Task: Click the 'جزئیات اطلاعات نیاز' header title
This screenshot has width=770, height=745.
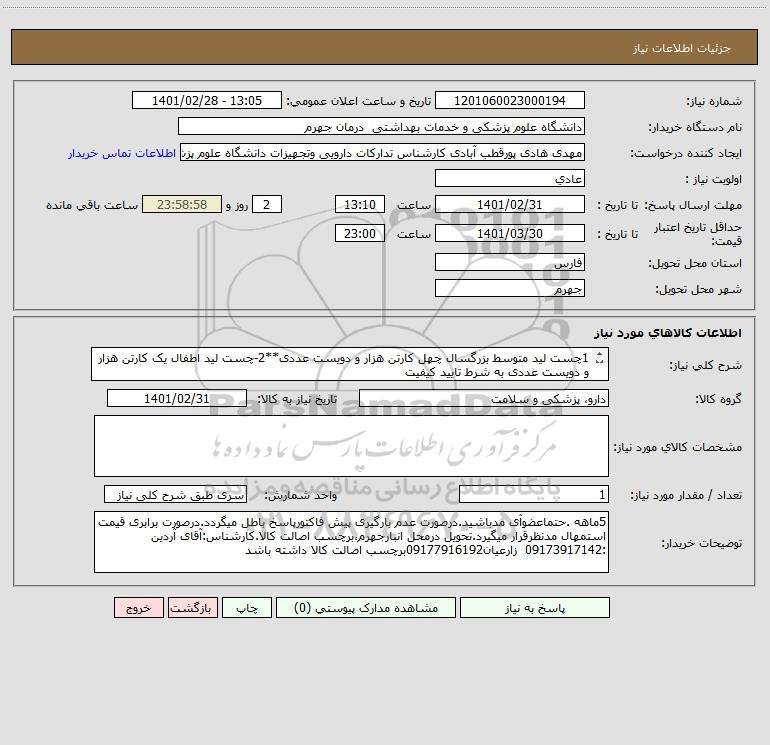Action: [682, 48]
